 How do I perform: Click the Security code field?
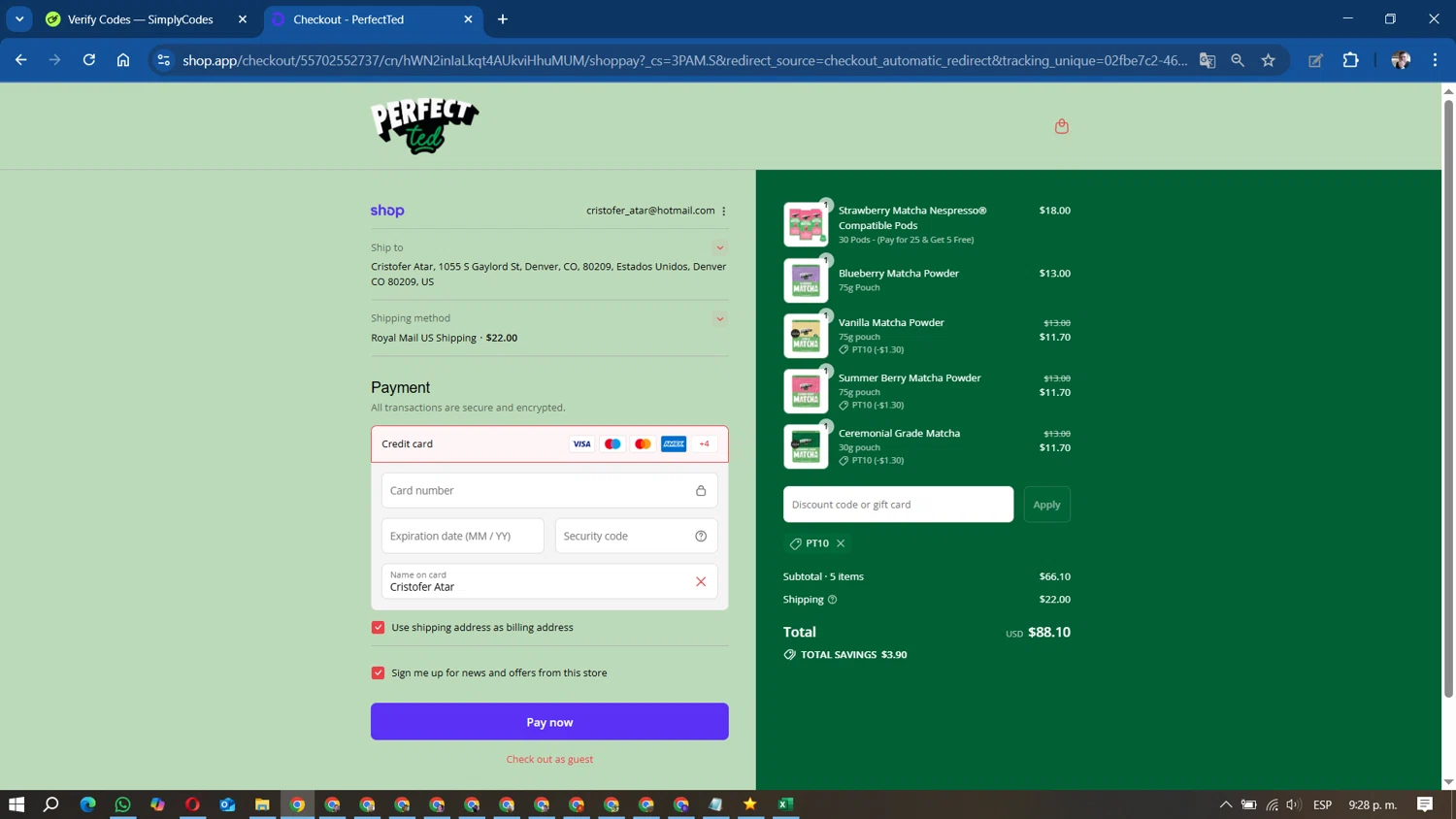click(x=636, y=537)
